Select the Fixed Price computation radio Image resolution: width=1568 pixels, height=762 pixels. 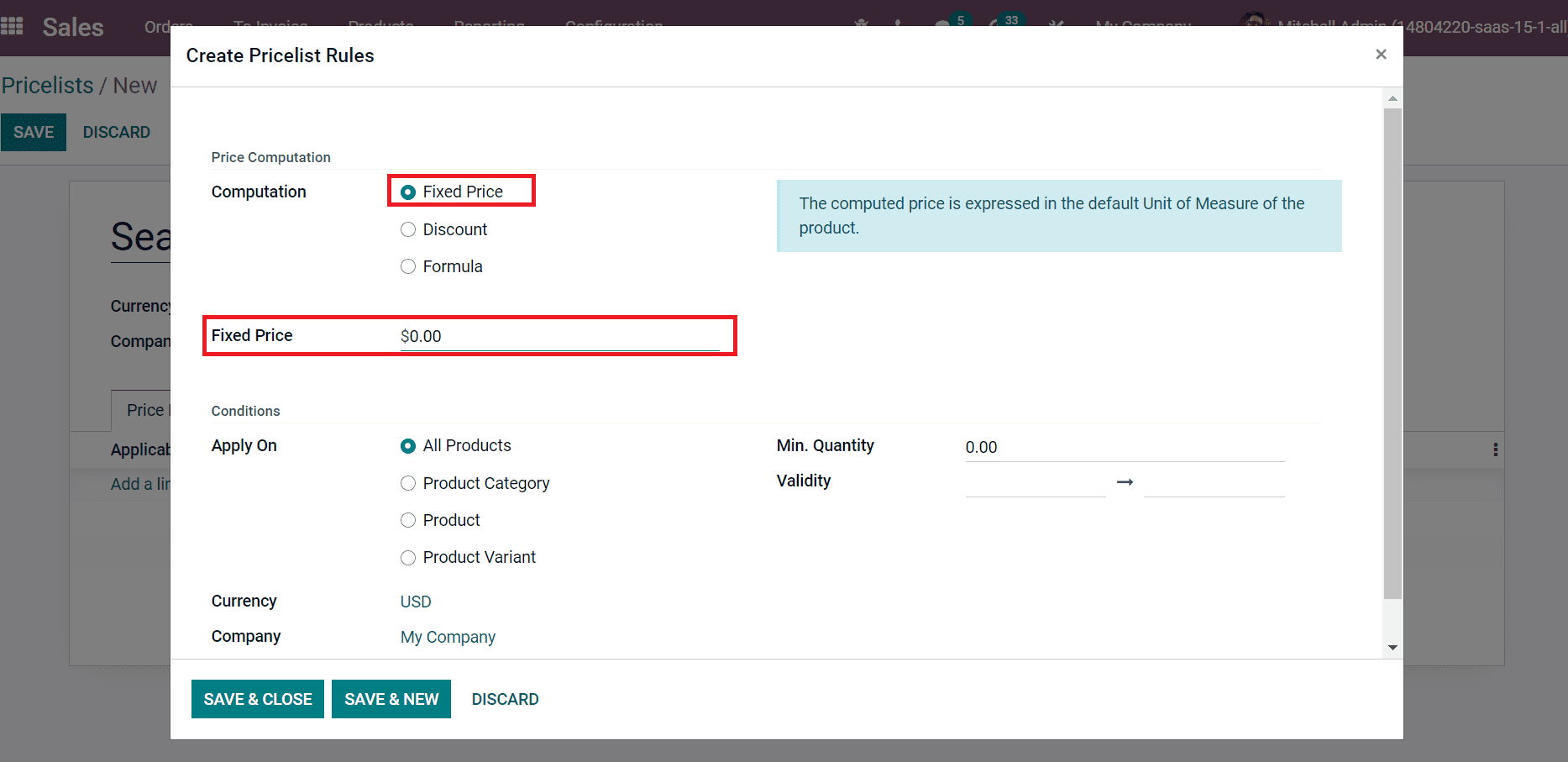[x=408, y=192]
